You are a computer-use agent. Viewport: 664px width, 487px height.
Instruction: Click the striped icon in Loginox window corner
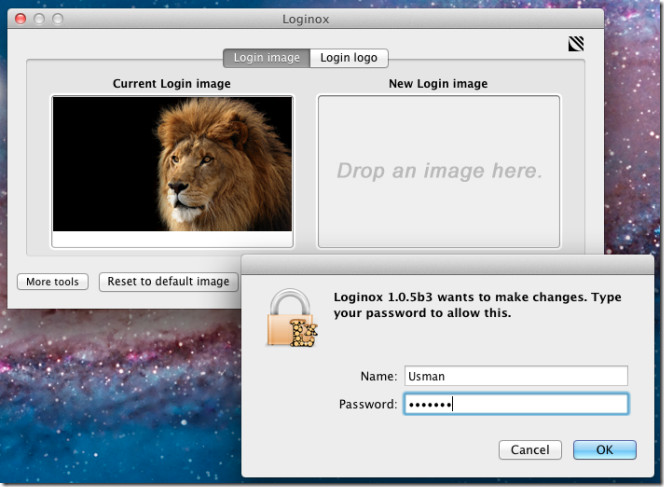(576, 44)
